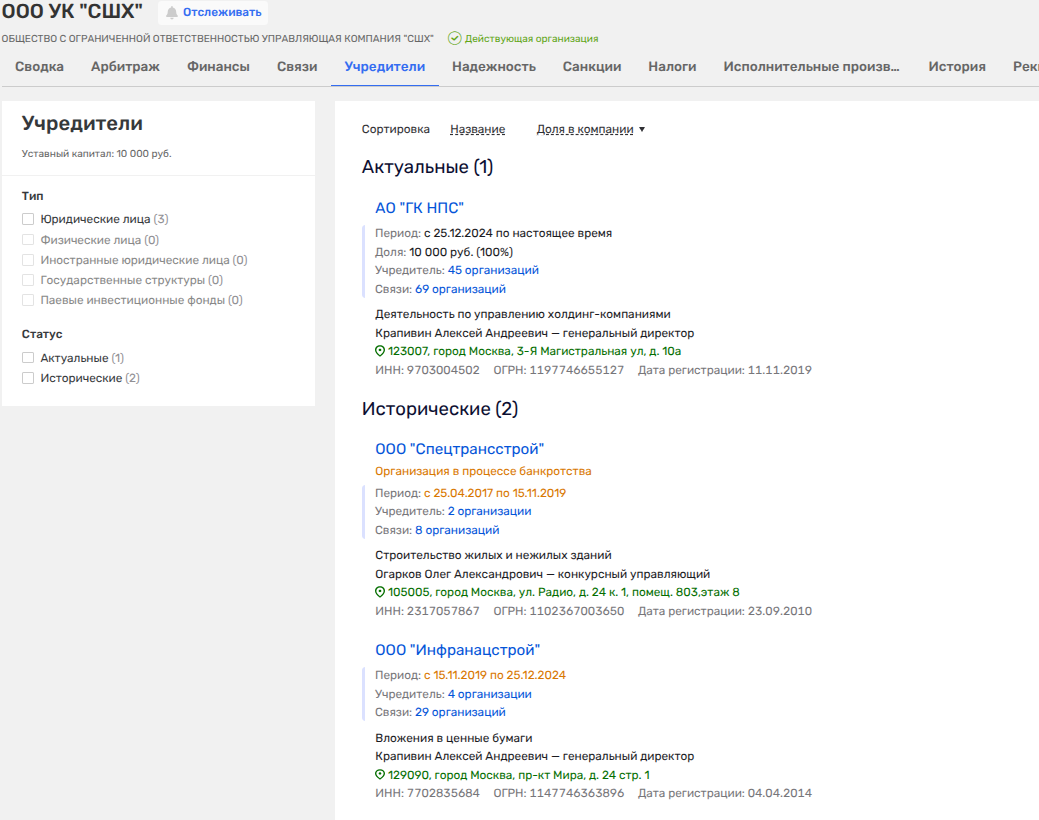Check the Исторические status filter
1039x820 pixels.
(28, 378)
